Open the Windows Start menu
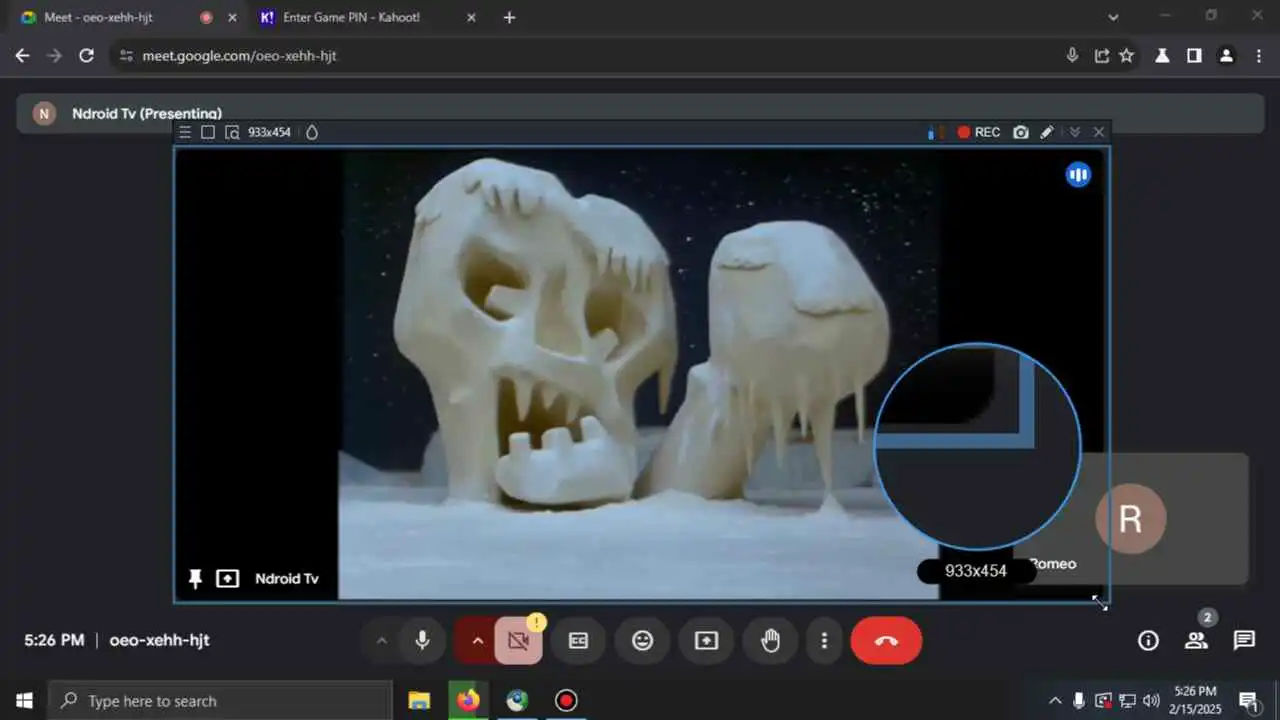 pyautogui.click(x=24, y=701)
